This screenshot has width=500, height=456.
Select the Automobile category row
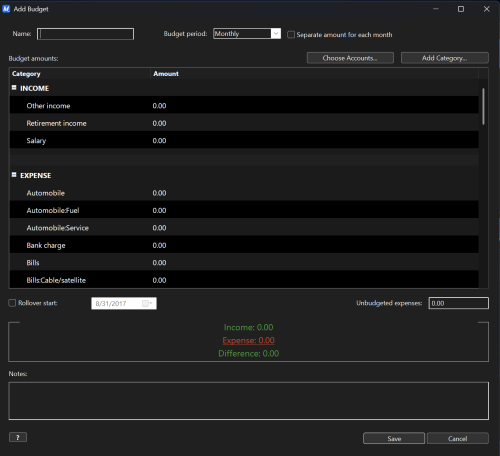[x=244, y=193]
